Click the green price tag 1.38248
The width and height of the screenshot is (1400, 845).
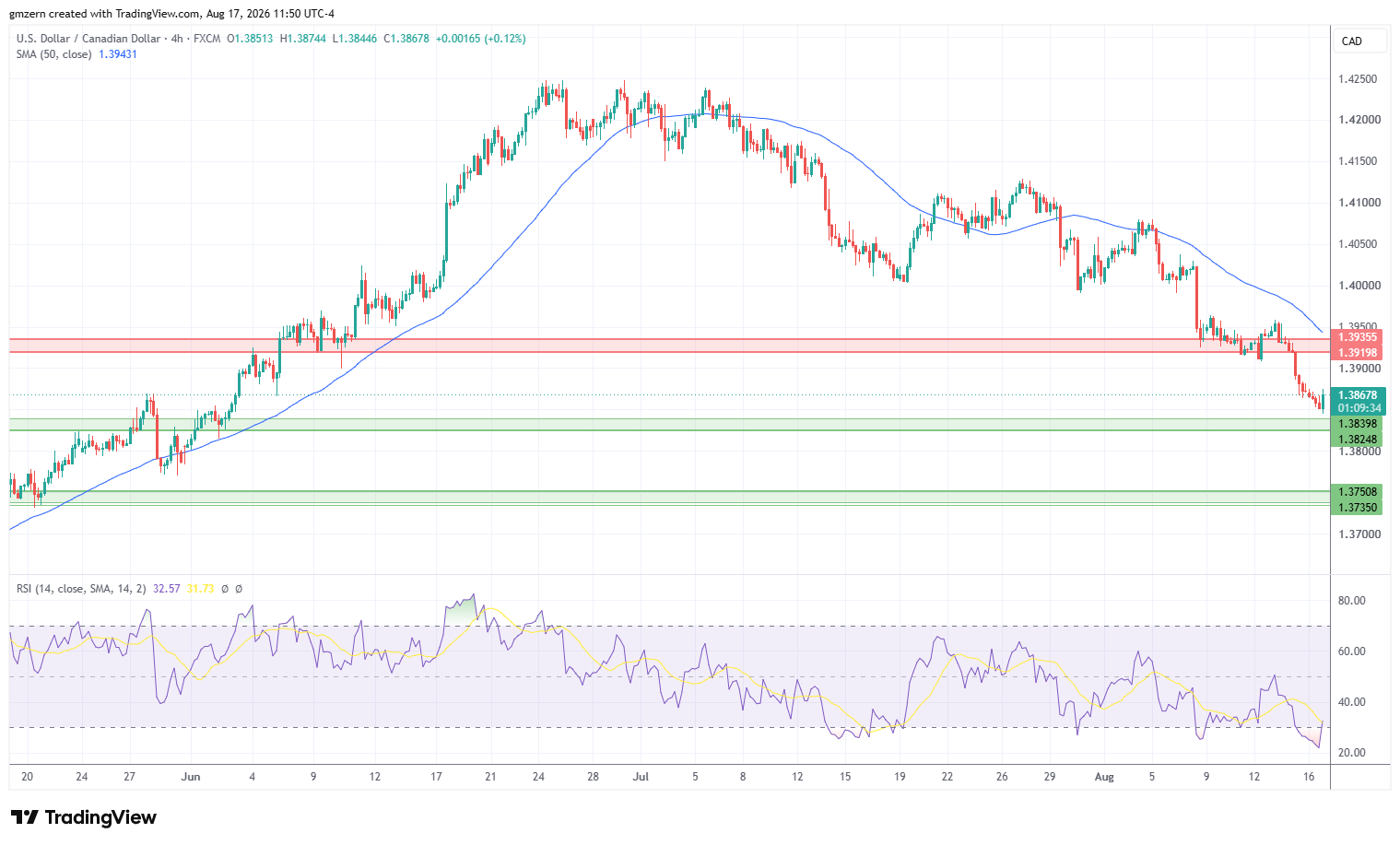[1358, 440]
